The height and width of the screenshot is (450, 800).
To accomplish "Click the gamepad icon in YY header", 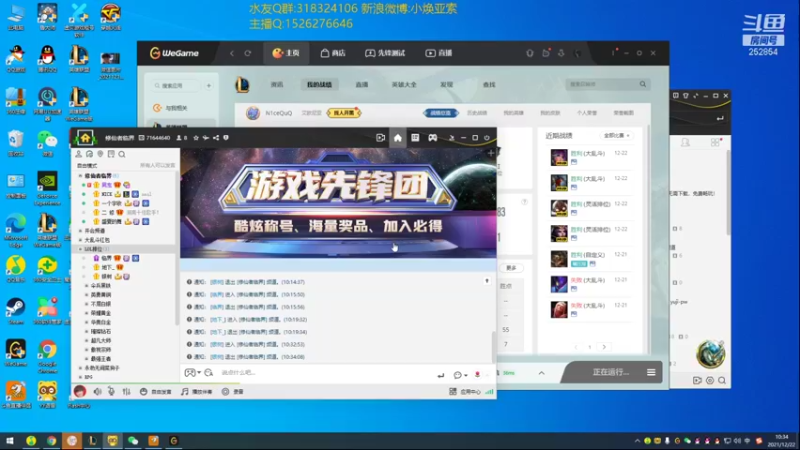I will [433, 138].
